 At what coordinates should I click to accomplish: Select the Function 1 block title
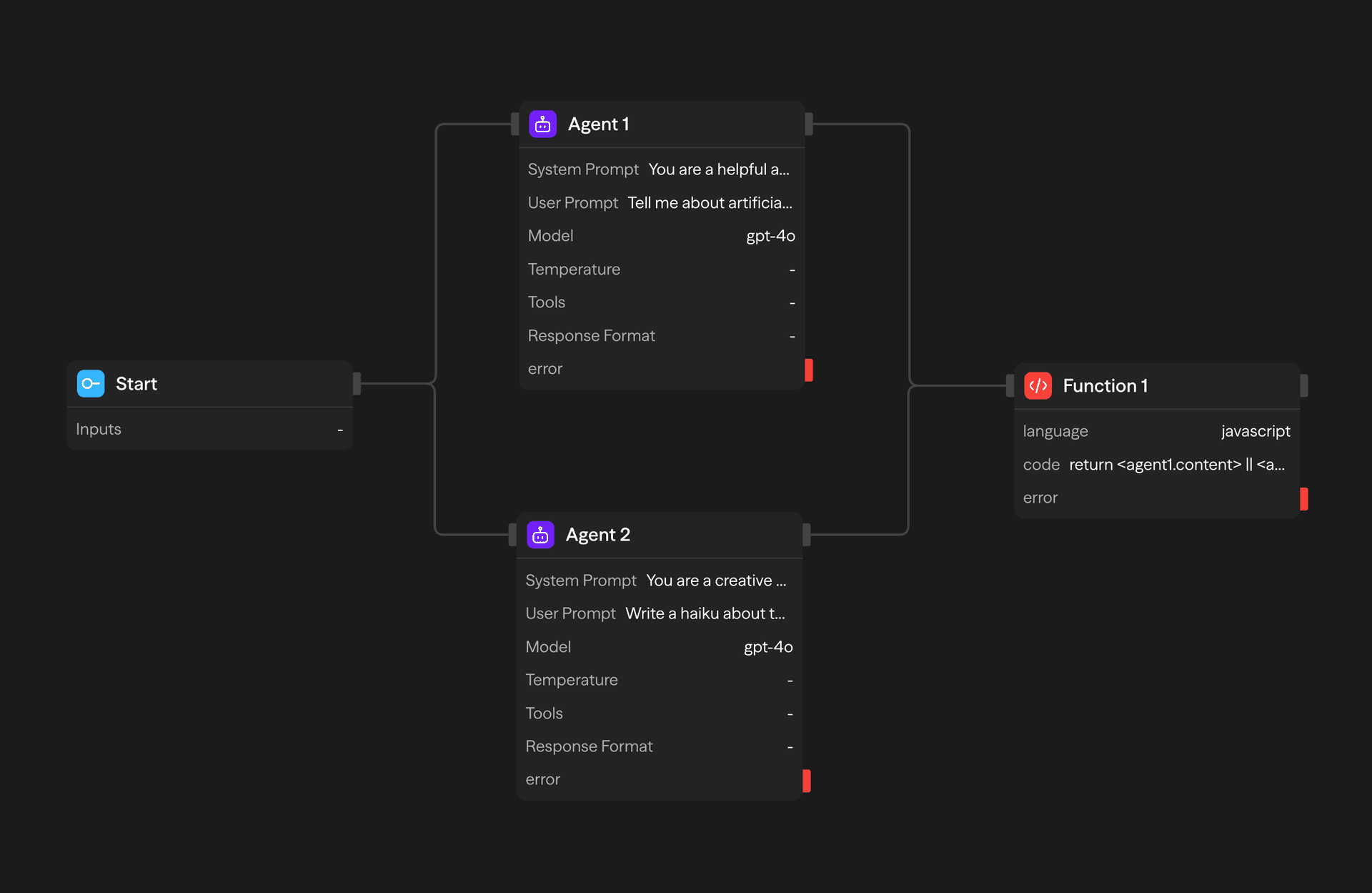1105,386
